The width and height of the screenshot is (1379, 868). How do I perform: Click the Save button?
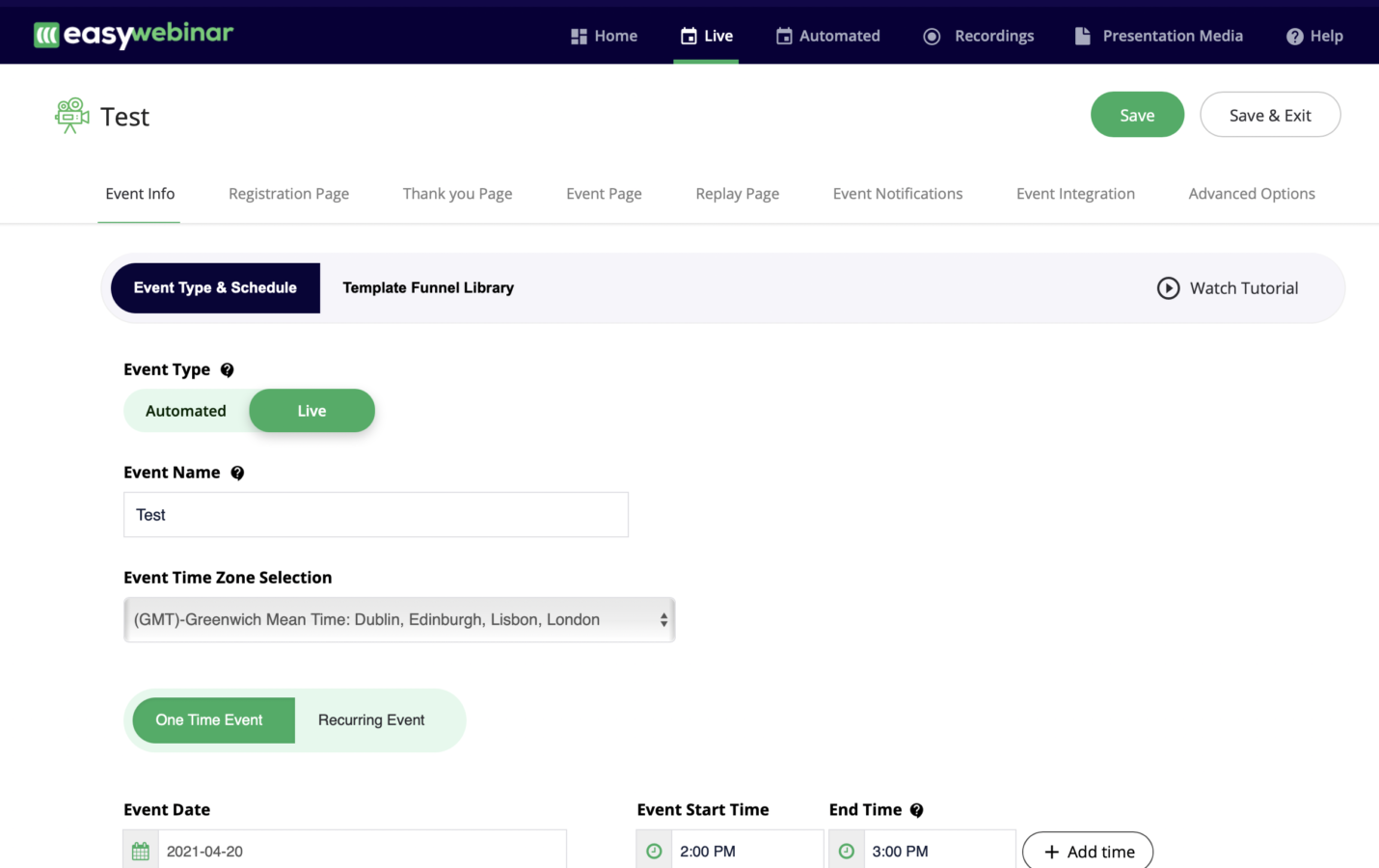point(1137,114)
